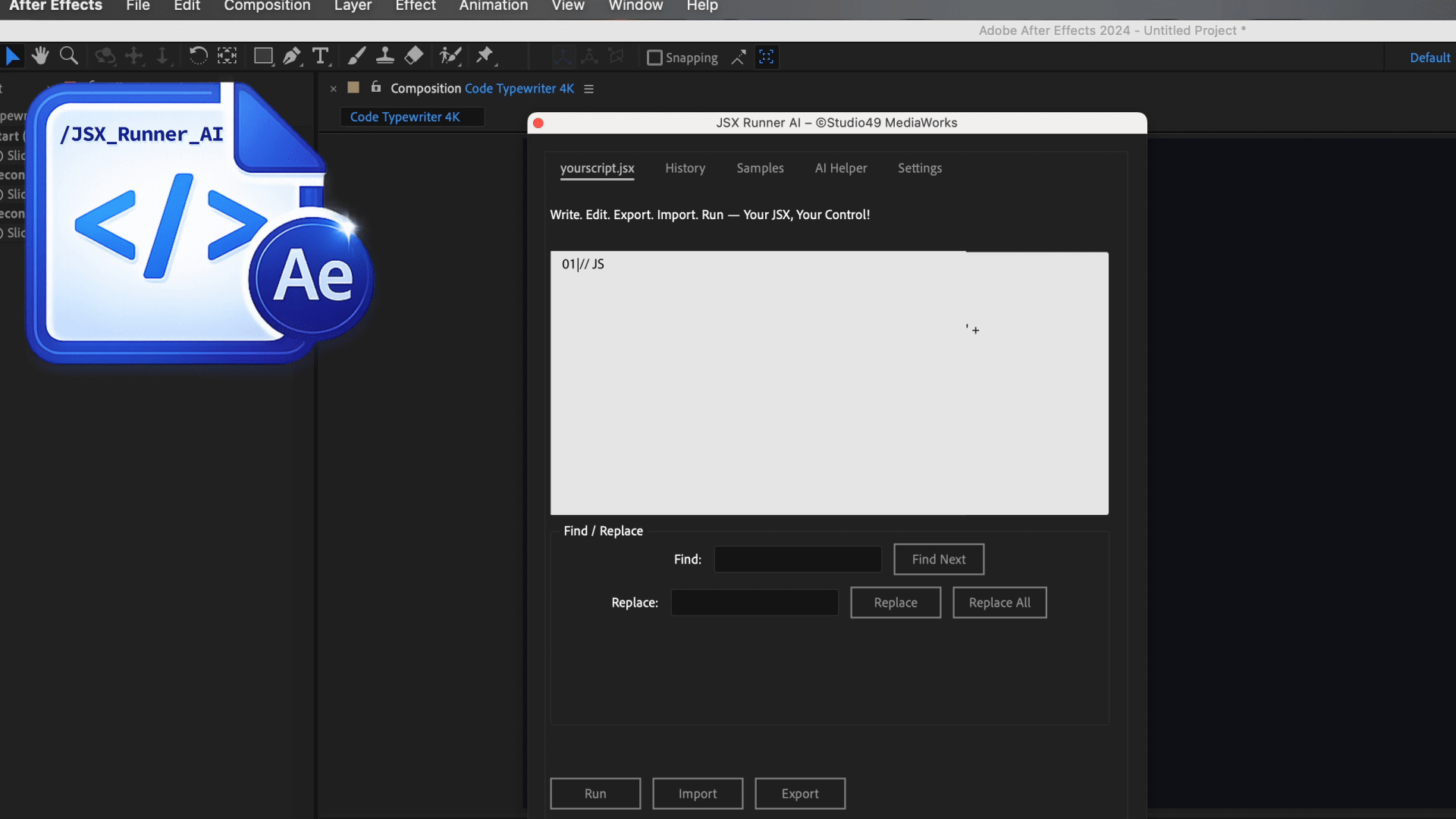Open the Window menu

point(635,6)
